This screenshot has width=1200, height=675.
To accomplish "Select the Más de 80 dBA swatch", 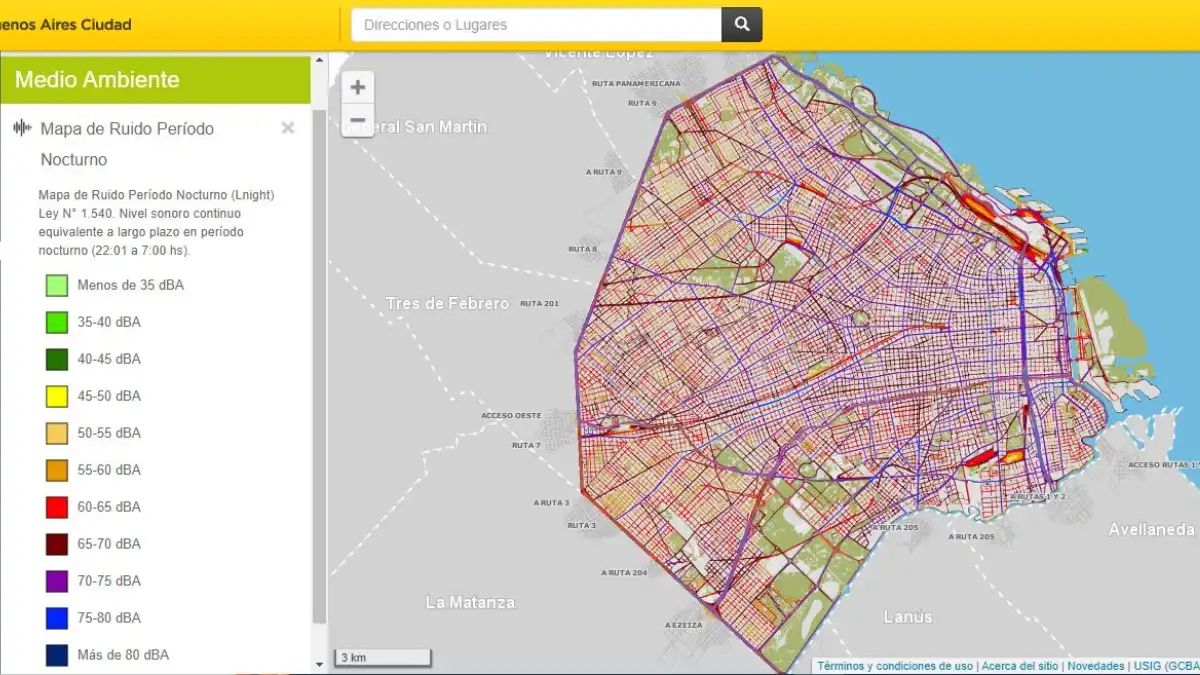I will (57, 655).
